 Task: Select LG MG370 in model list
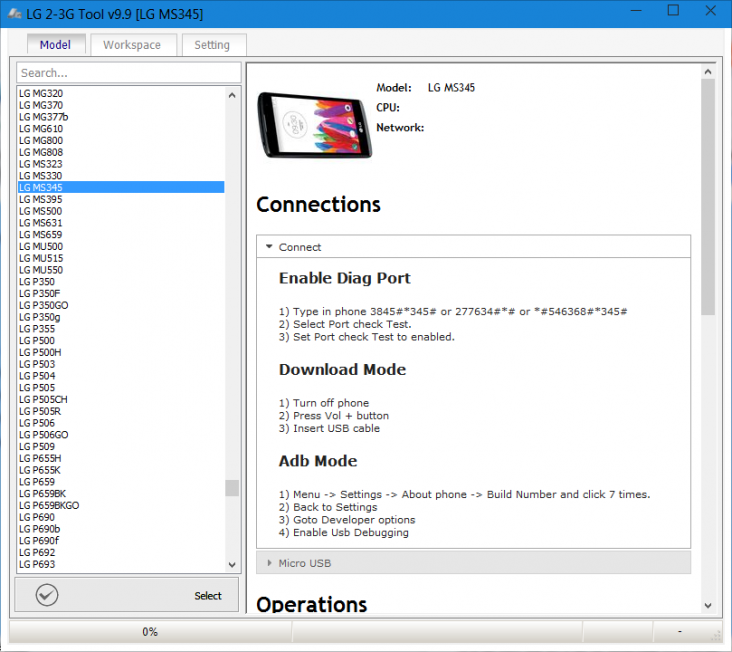121,105
